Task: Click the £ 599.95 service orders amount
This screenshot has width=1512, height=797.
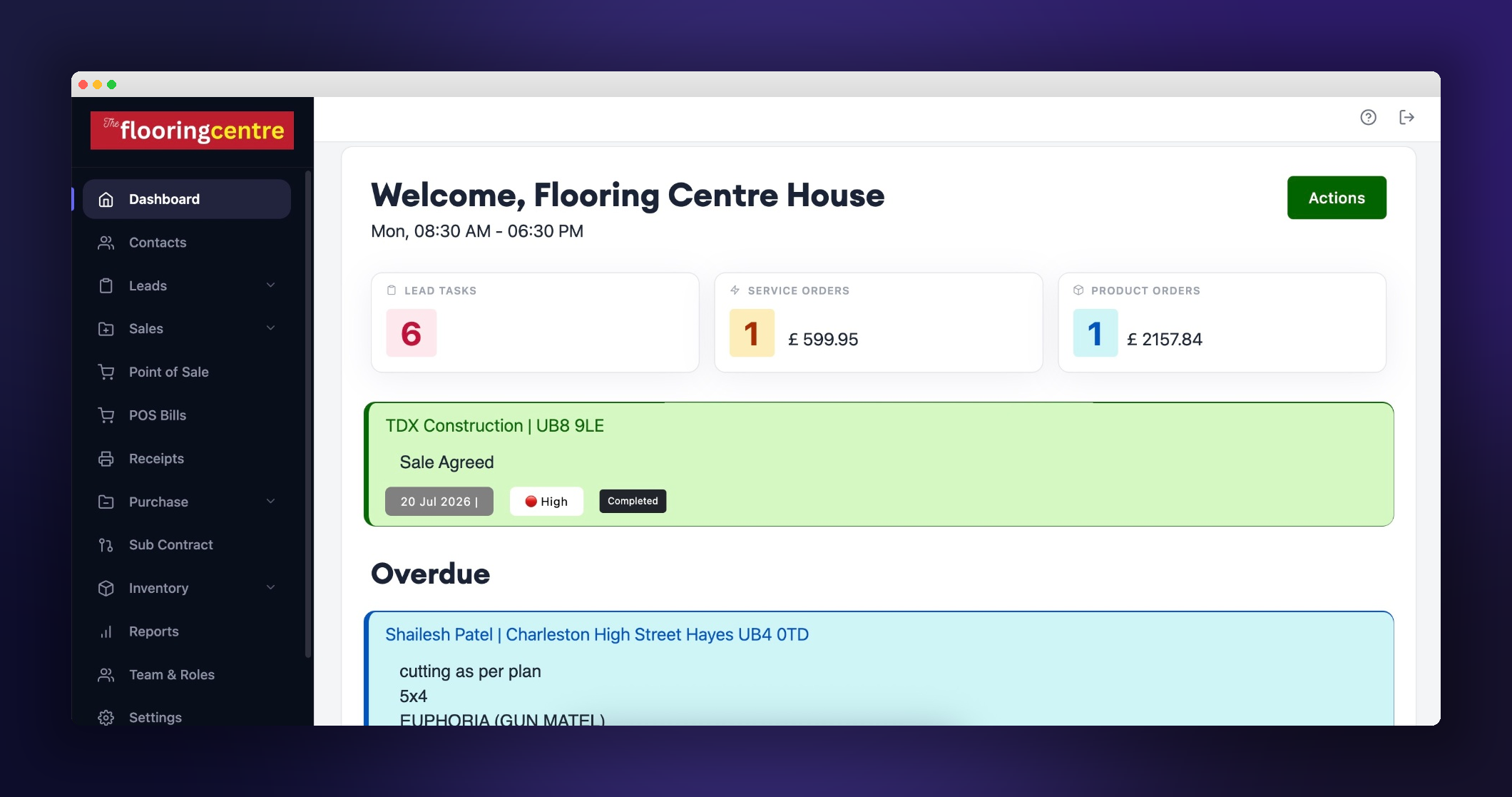Action: 823,340
